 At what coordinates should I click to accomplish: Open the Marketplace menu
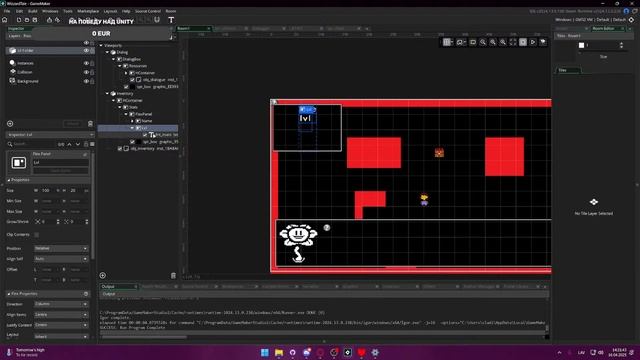coord(88,11)
